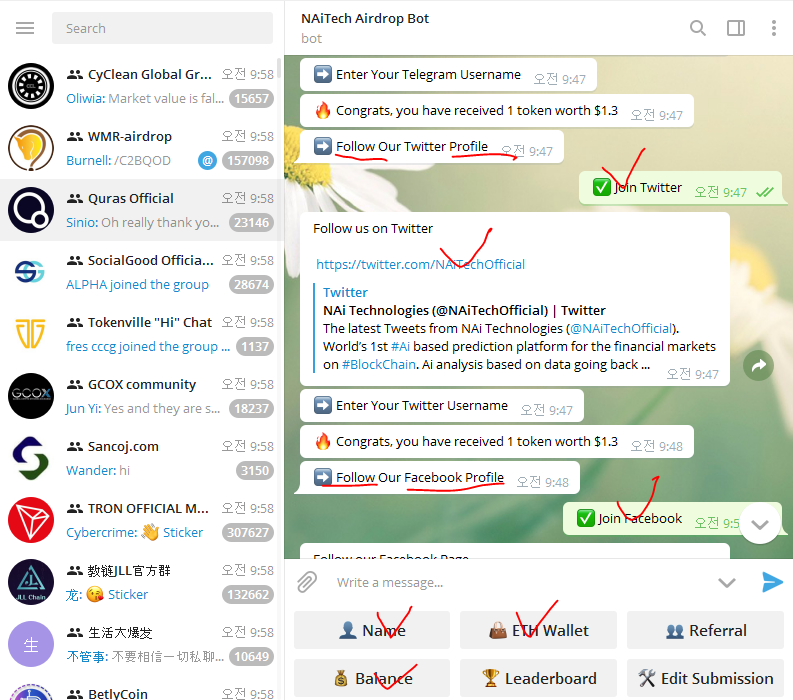Open the JLL Chain group avatar
Screen dimensions: 793x700
coord(31,582)
